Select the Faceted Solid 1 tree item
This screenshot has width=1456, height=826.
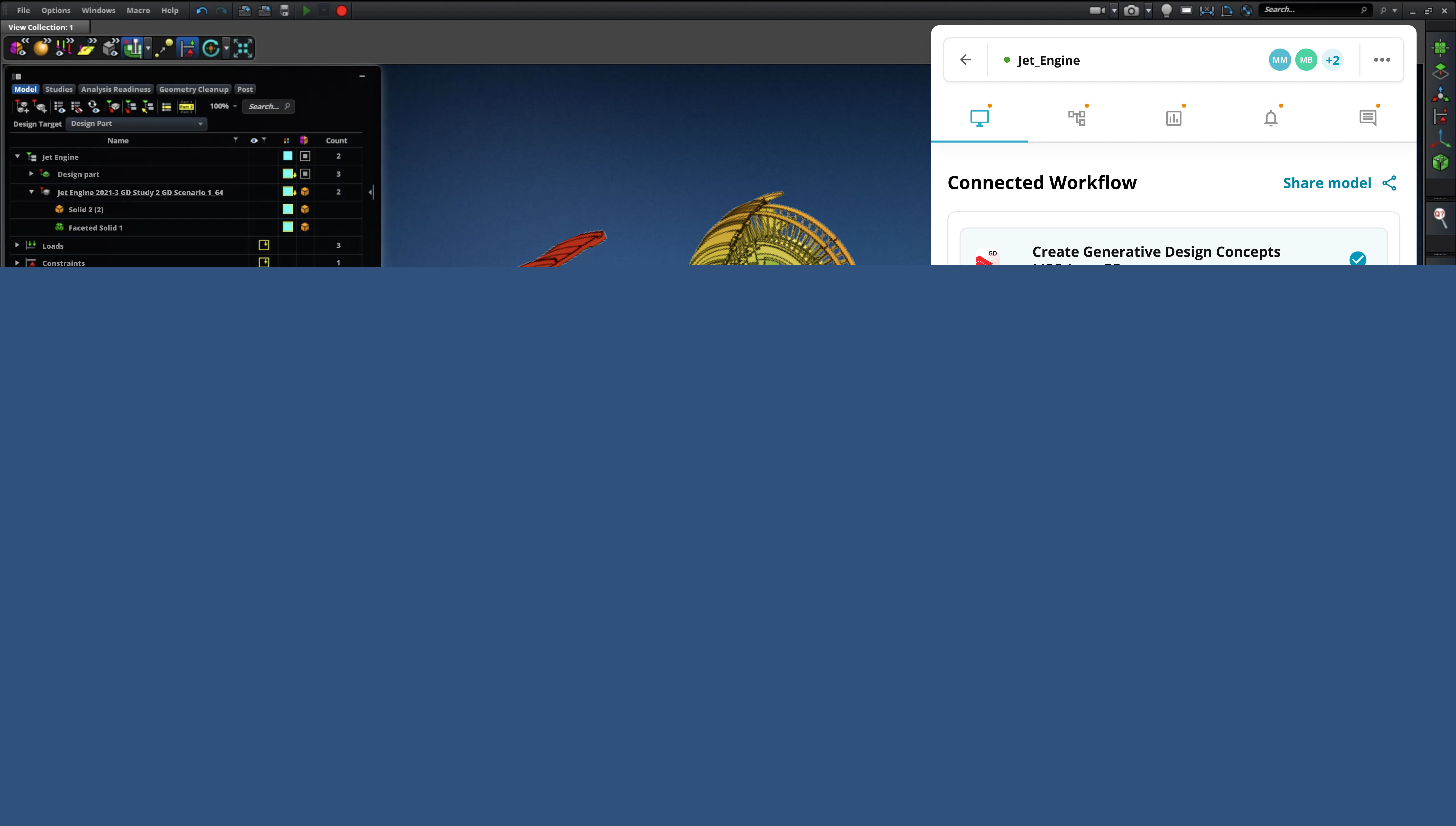(95, 227)
